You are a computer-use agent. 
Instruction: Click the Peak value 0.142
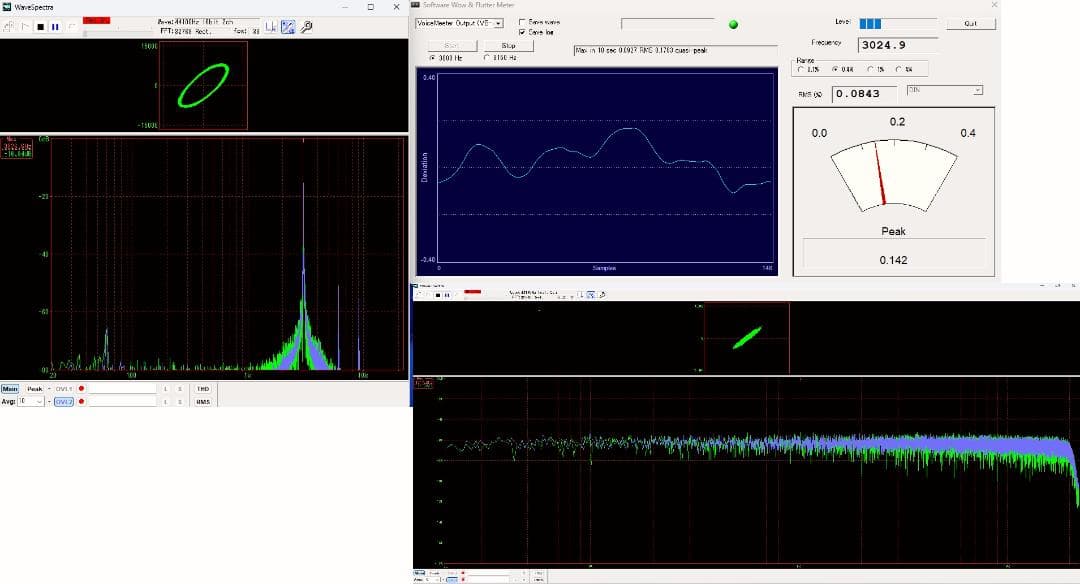893,260
